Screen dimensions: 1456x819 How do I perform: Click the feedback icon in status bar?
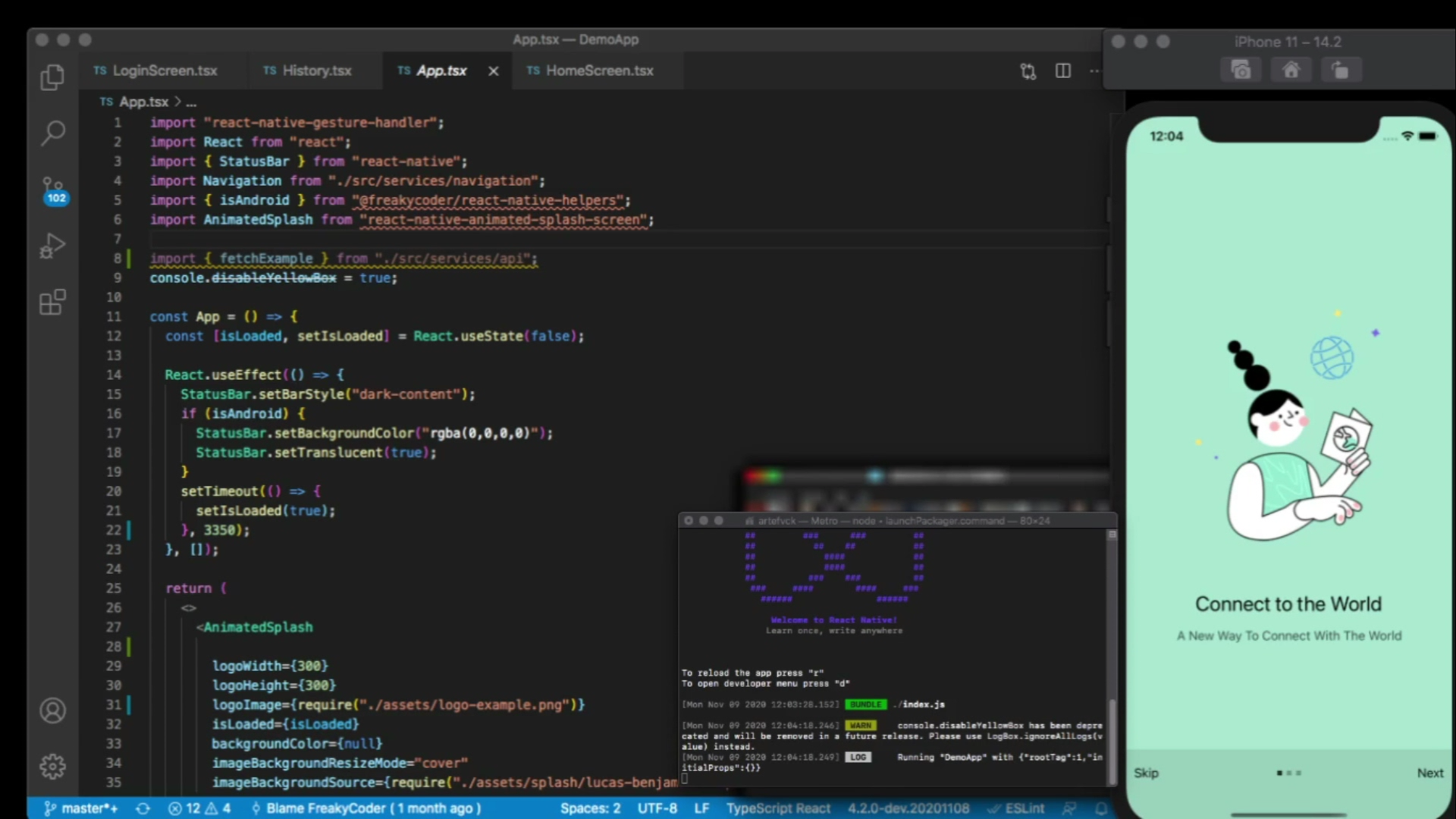pyautogui.click(x=1069, y=808)
